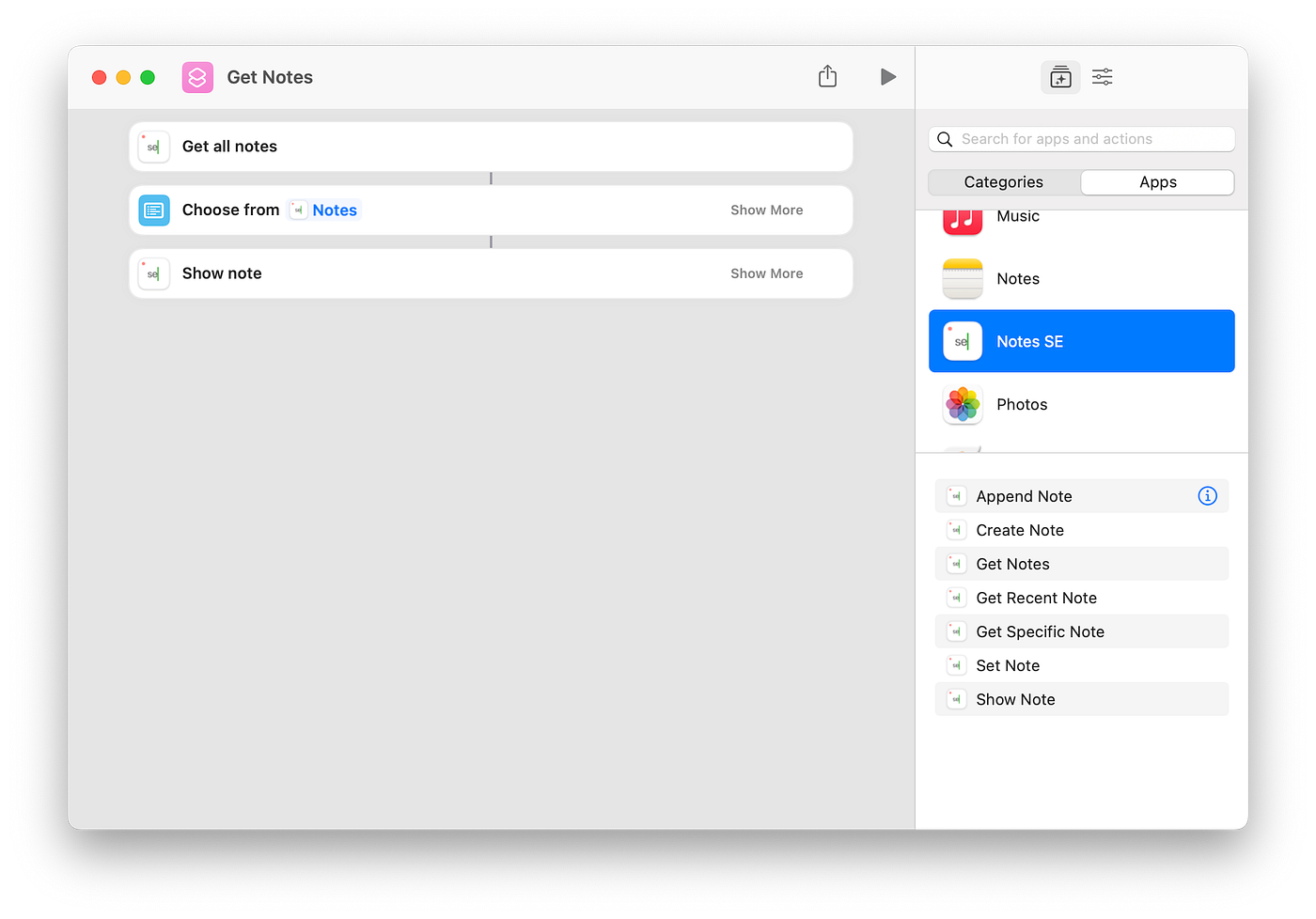Switch to the Categories tab
The width and height of the screenshot is (1316, 919).
pyautogui.click(x=1004, y=182)
